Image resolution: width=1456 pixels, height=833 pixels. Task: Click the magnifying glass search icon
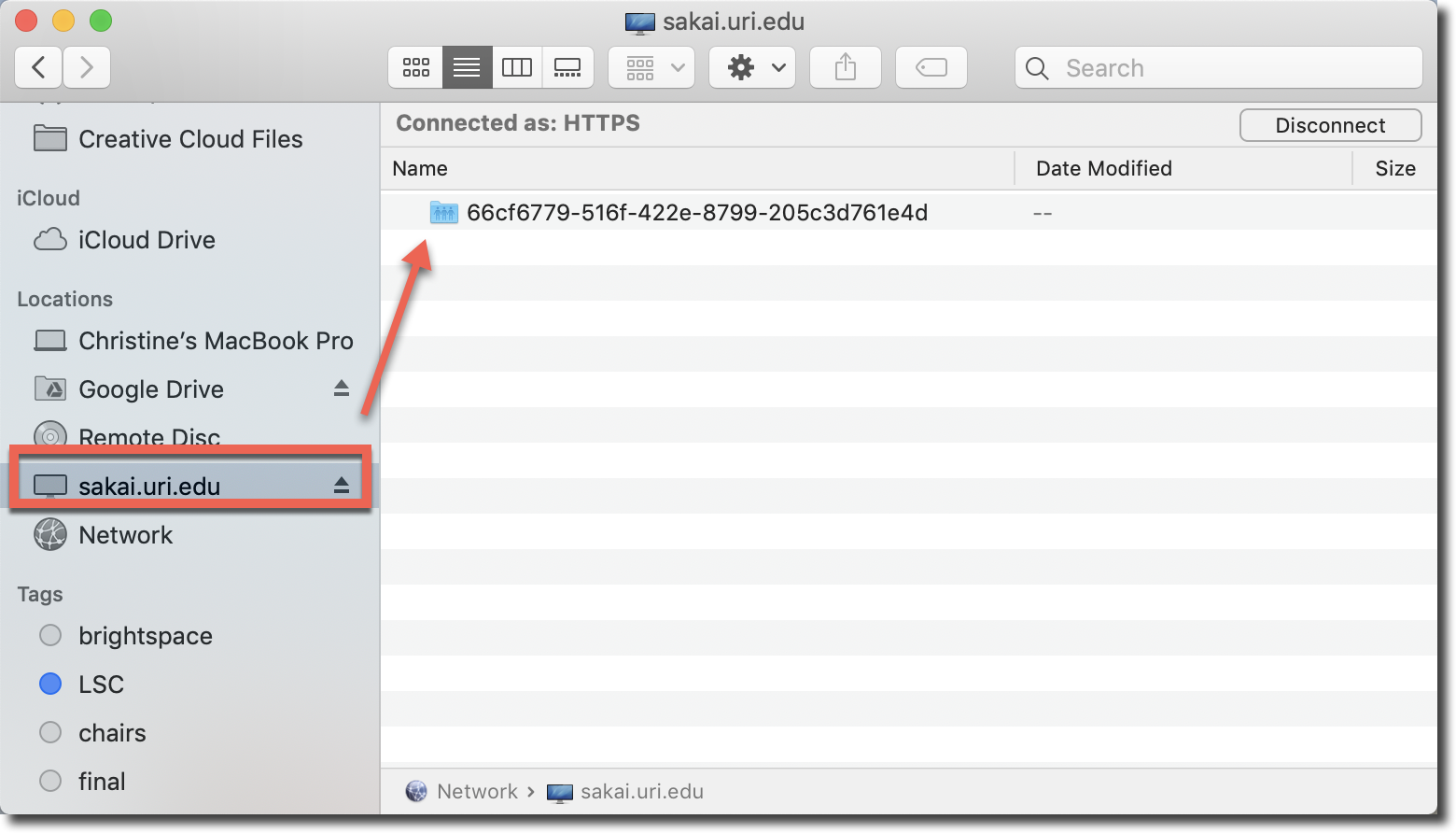click(1037, 68)
